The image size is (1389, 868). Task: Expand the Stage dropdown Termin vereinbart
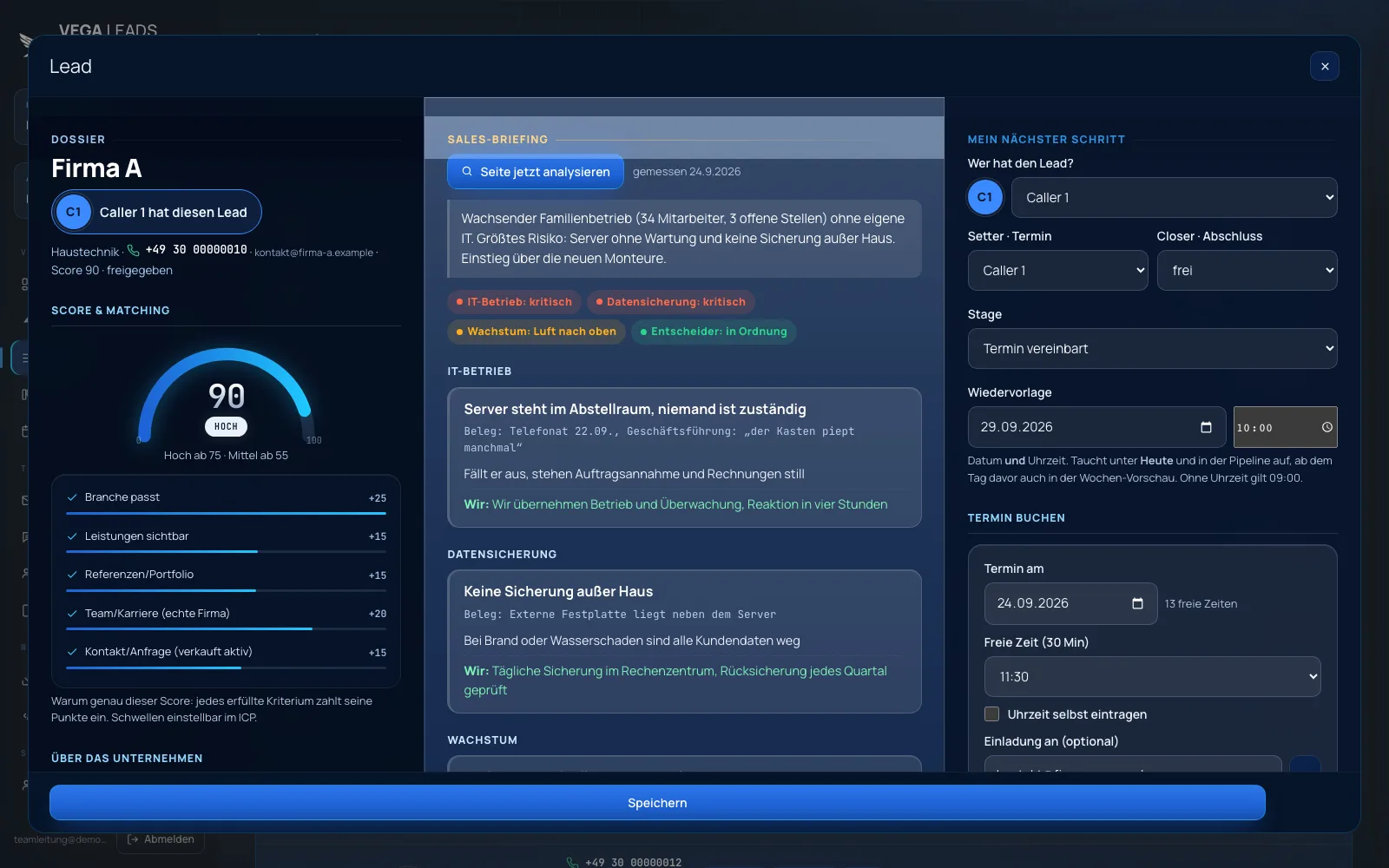tap(1152, 348)
